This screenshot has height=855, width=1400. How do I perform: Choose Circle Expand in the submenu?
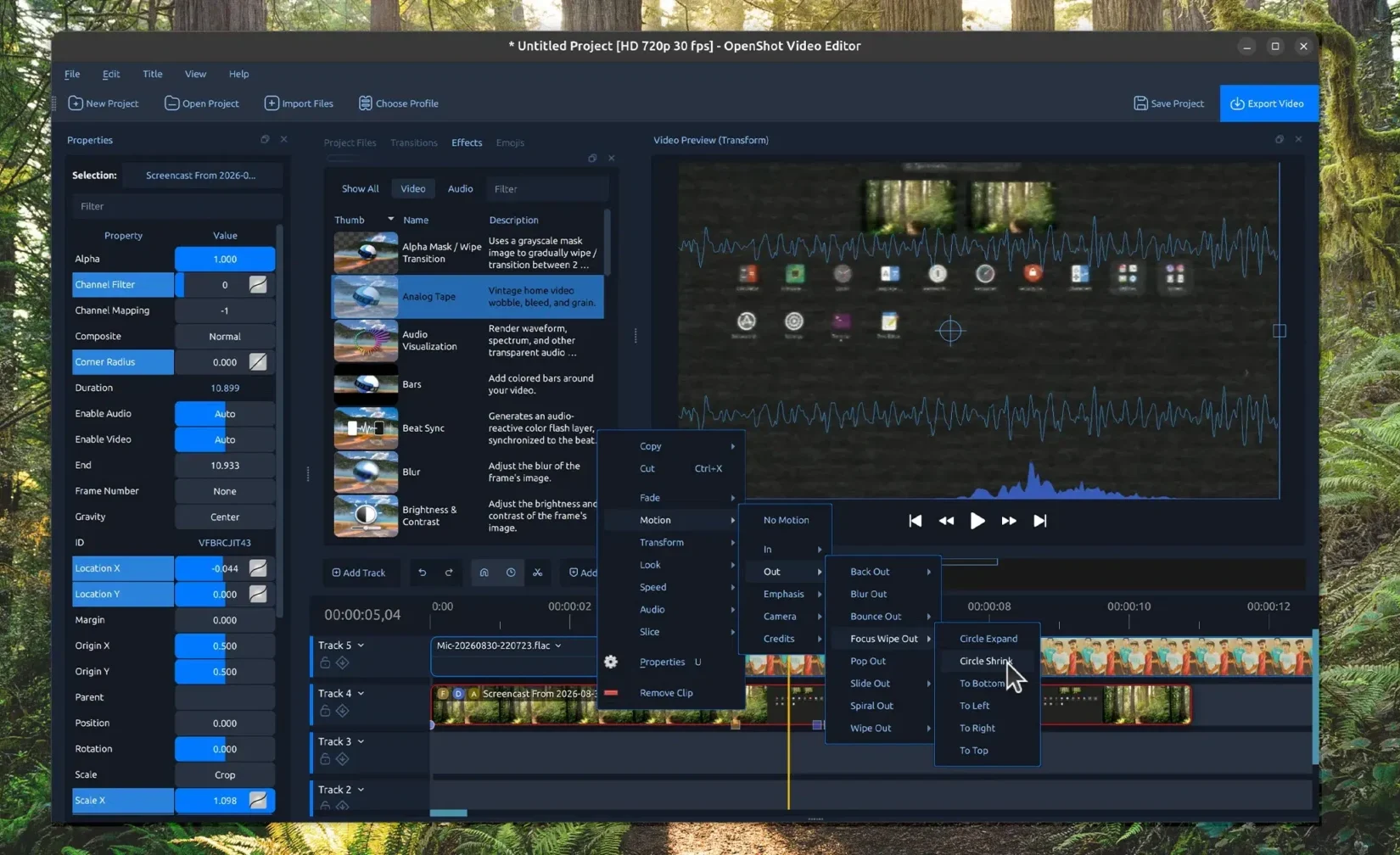pos(988,639)
